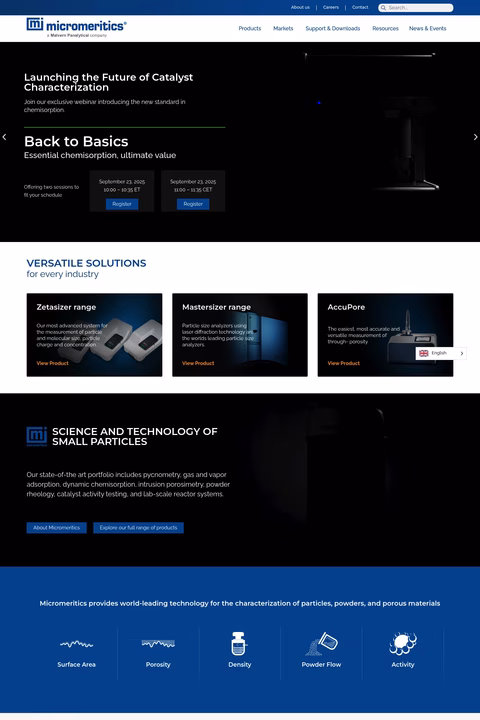
Task: Click the About Micromeritics button
Action: [56, 528]
